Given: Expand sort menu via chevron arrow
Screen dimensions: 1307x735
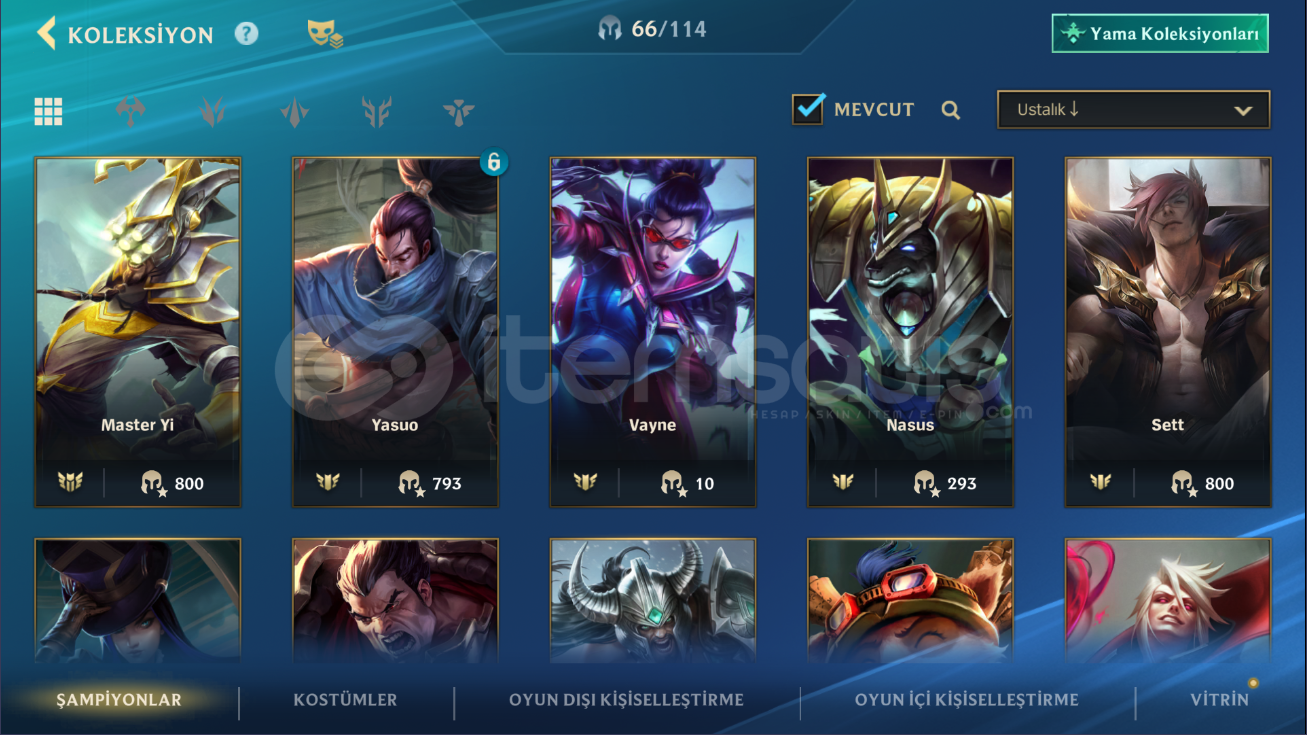Looking at the screenshot, I should (1243, 111).
